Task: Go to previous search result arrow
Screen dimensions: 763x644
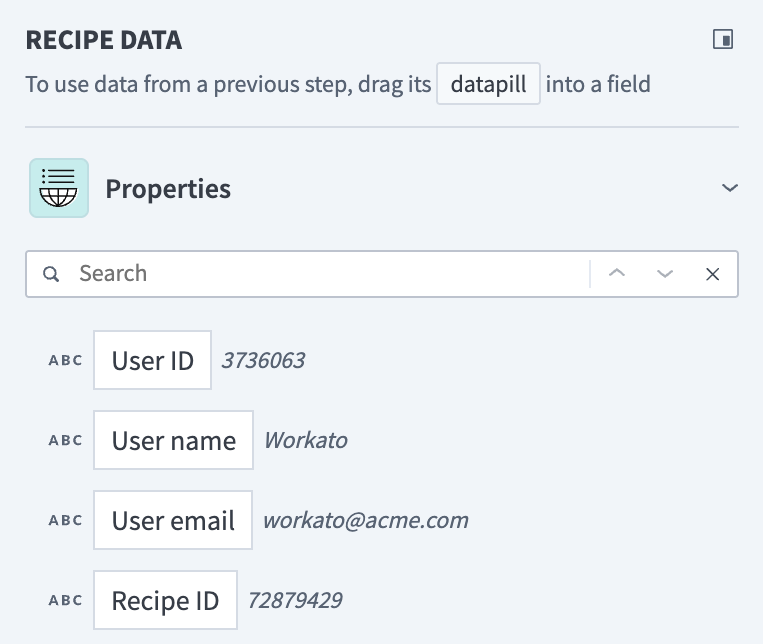Action: [617, 274]
